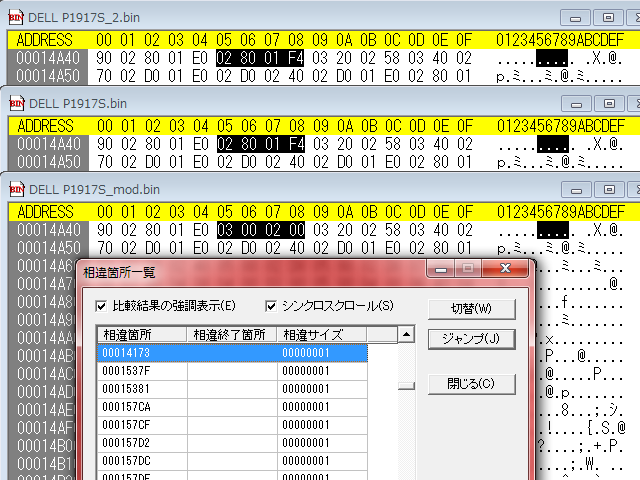Click highlighted ASCII block in P1917S_mod.bin window
Image resolution: width=640 pixels, height=480 pixels.
(553, 231)
